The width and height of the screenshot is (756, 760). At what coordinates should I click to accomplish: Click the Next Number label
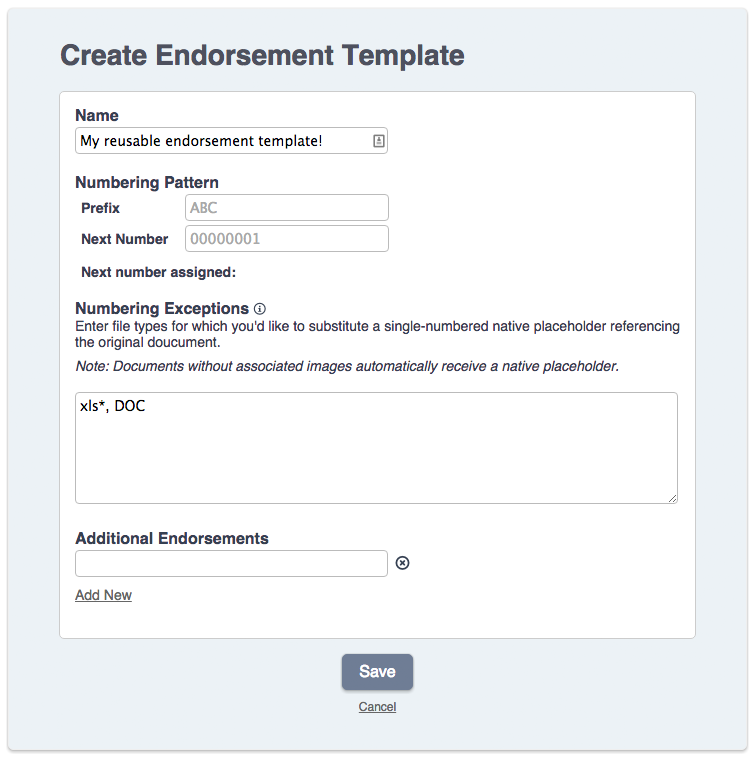pos(125,239)
